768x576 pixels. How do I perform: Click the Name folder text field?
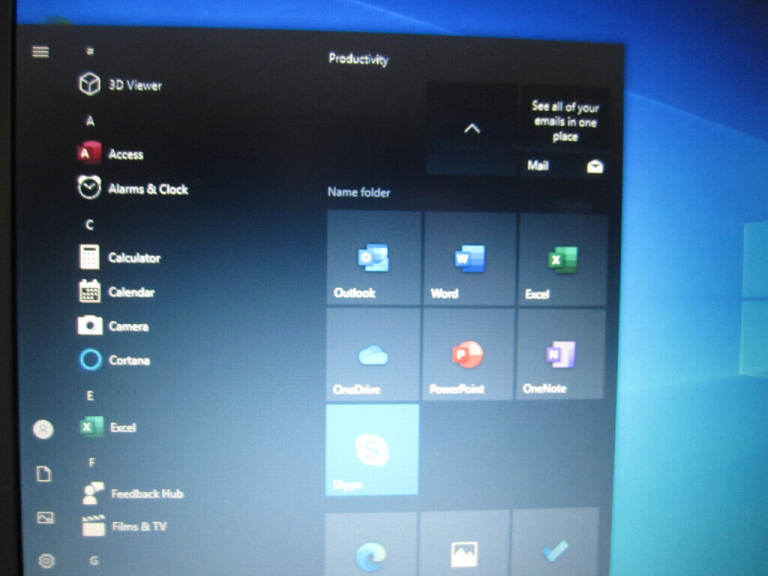359,192
